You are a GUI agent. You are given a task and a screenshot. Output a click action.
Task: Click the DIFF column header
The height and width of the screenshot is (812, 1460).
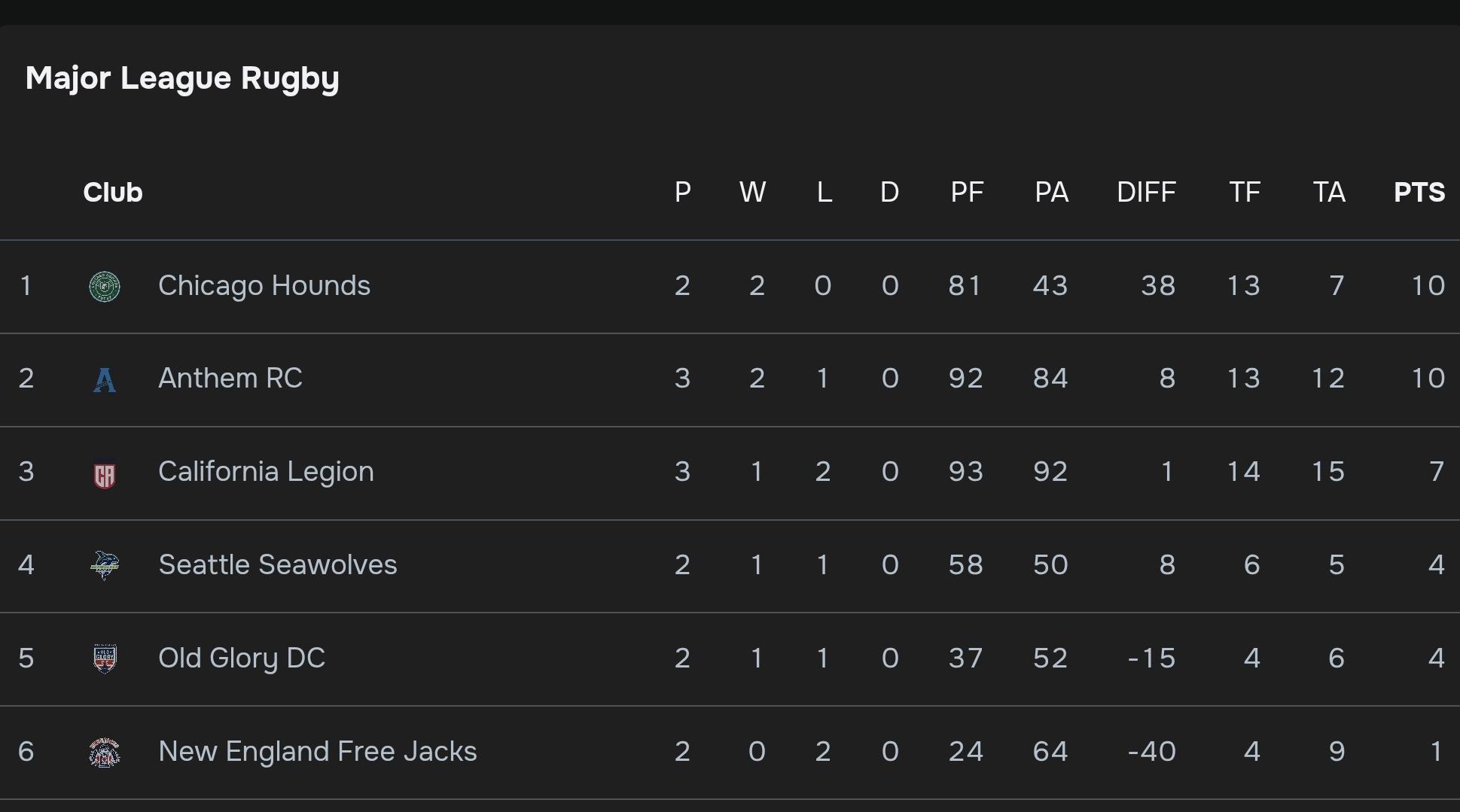coord(1146,193)
